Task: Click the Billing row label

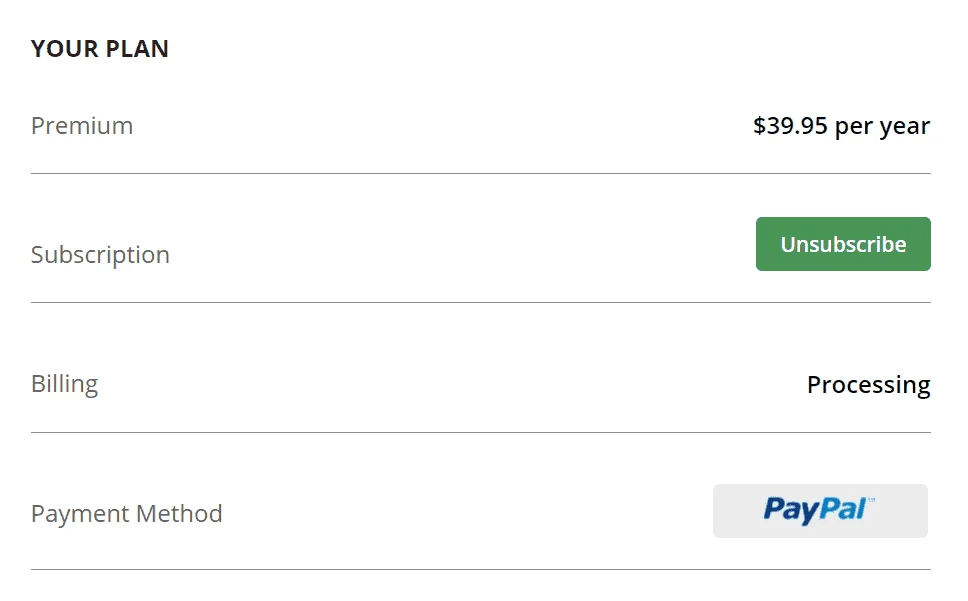Action: 64,384
